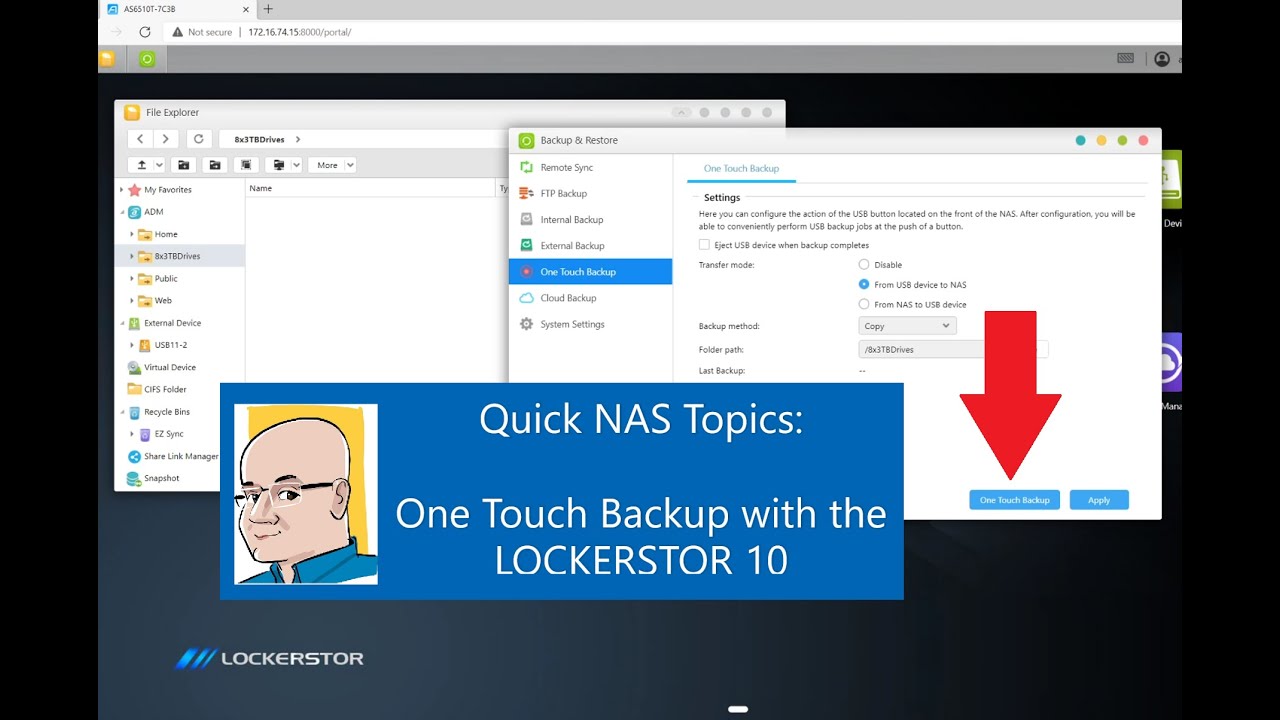Viewport: 1280px width, 720px height.
Task: Click the Backup & Restore taskbar icon
Action: [x=147, y=59]
